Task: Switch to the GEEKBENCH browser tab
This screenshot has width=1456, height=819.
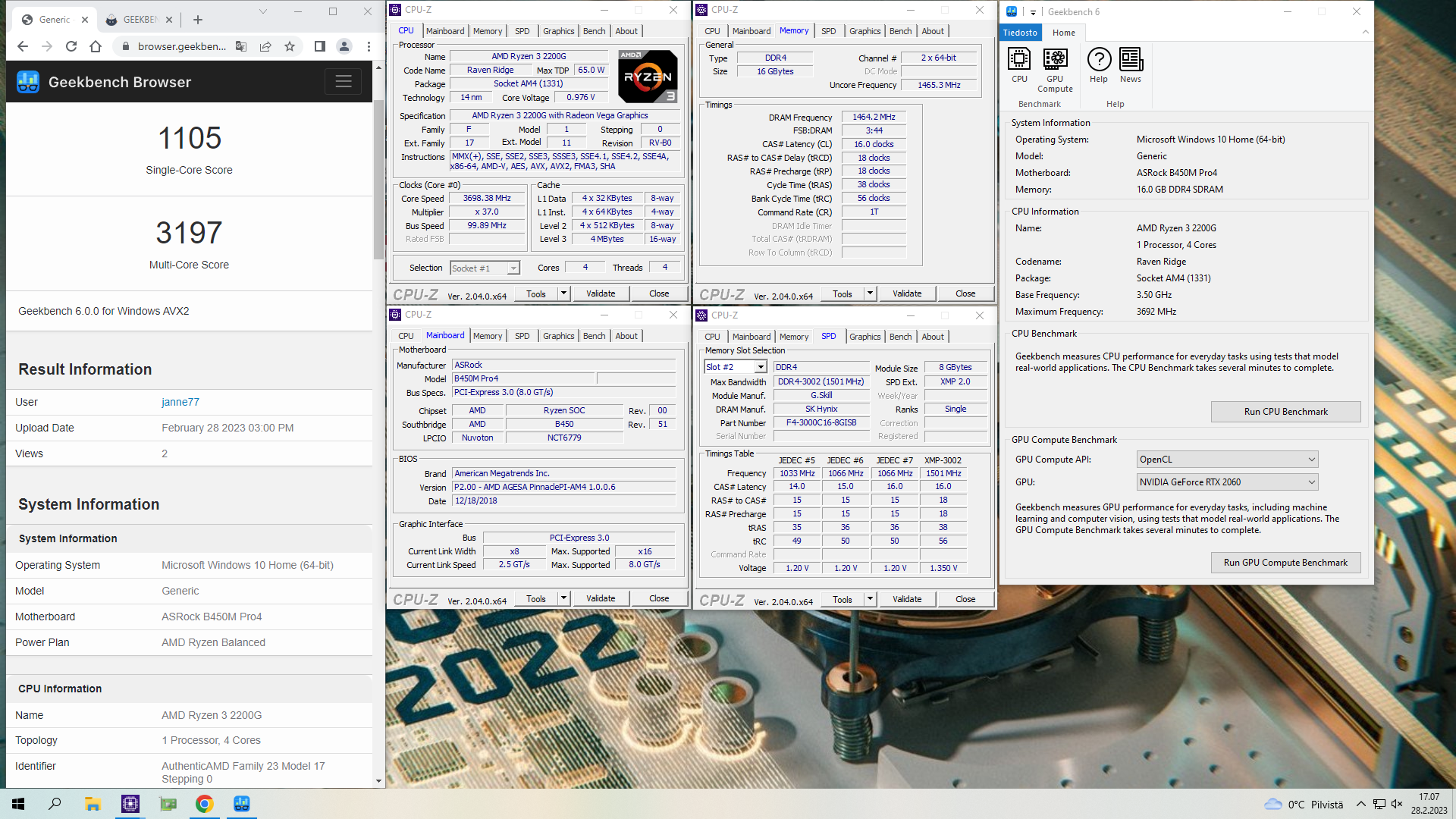Action: click(141, 20)
